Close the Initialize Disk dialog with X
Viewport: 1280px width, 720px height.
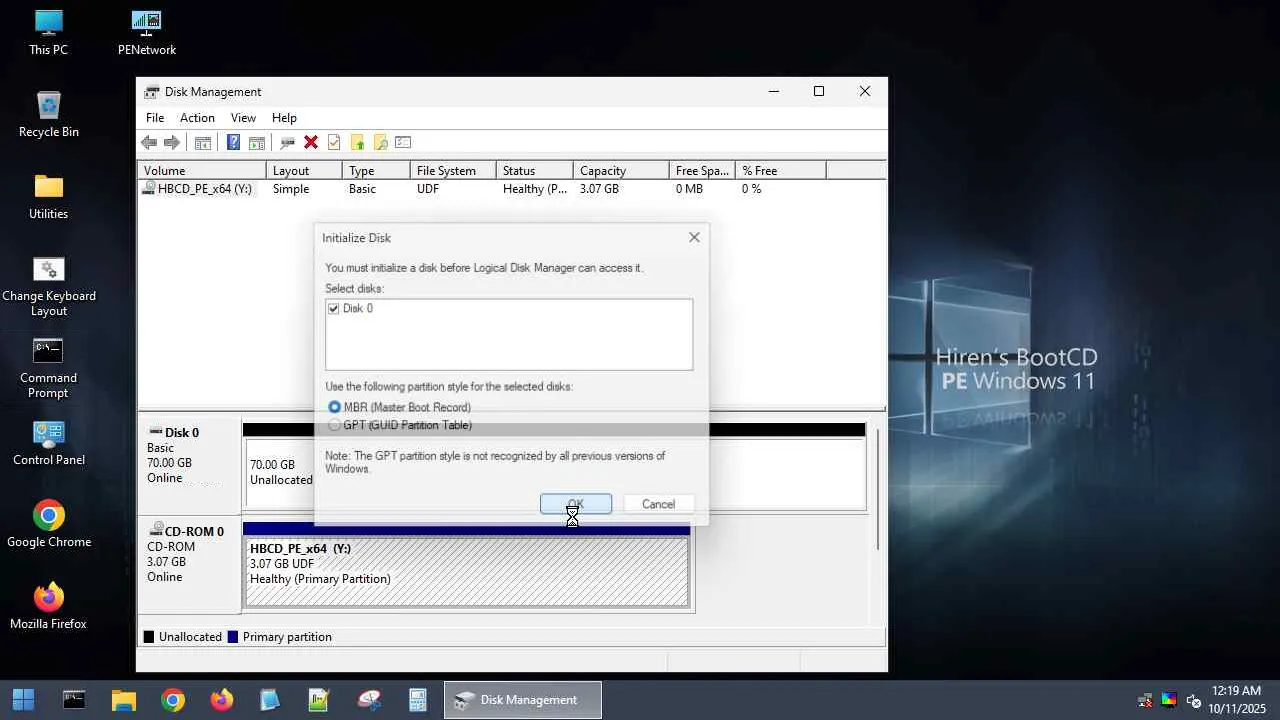pyautogui.click(x=694, y=237)
